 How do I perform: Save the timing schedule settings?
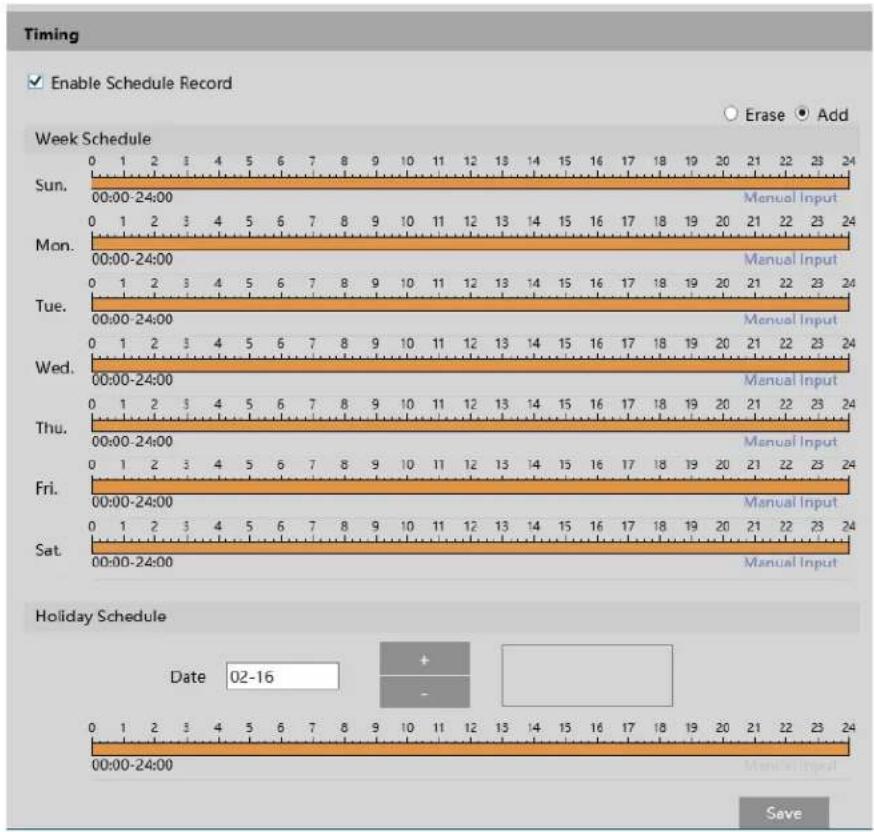[784, 813]
